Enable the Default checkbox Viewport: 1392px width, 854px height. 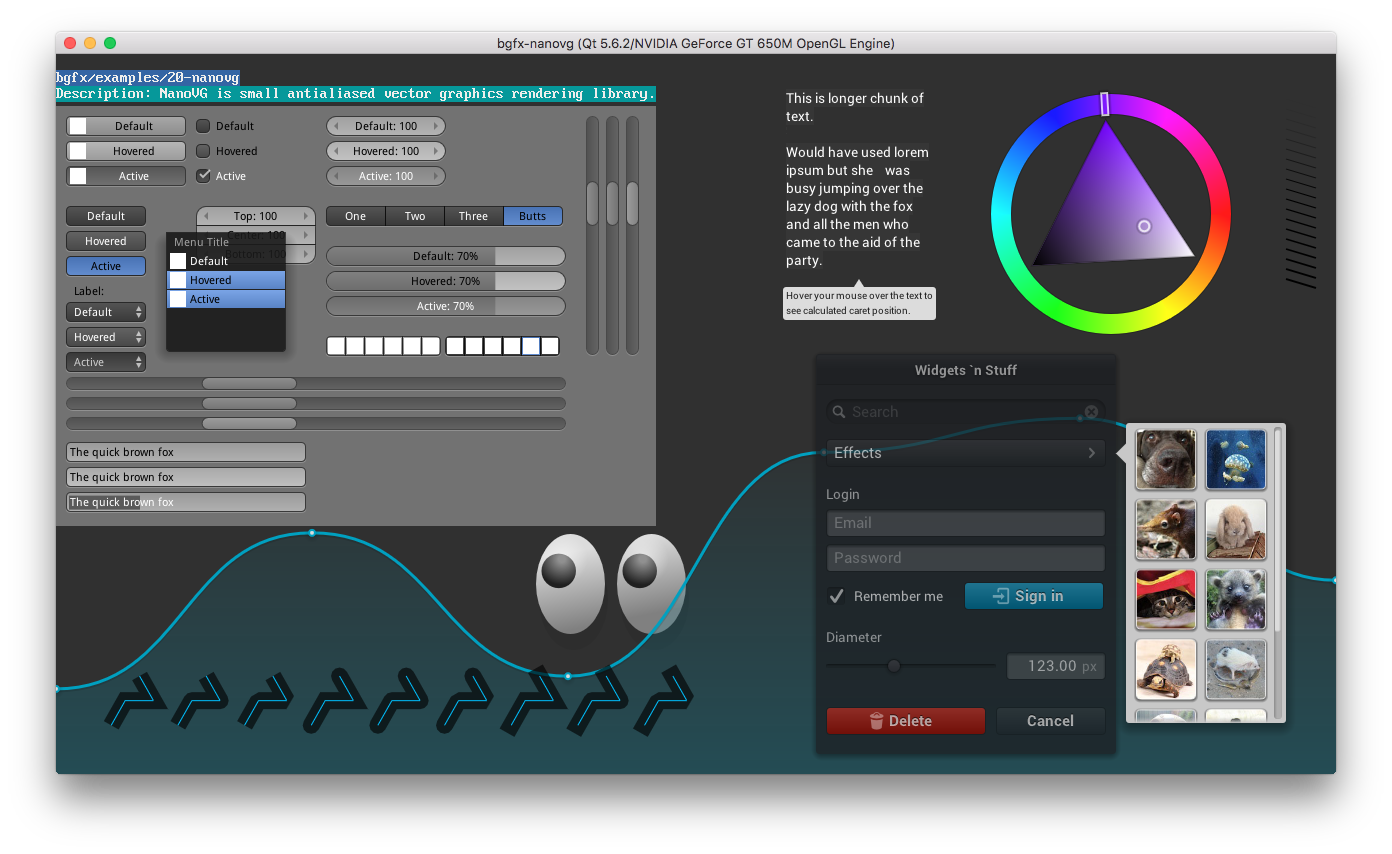(x=203, y=126)
